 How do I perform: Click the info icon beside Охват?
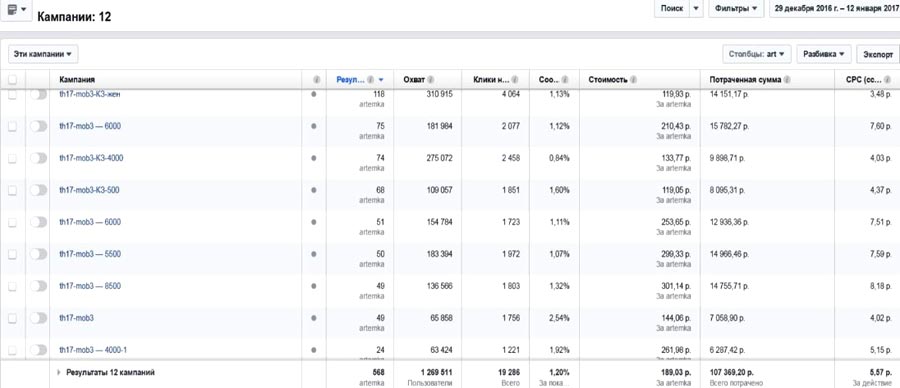[x=430, y=80]
